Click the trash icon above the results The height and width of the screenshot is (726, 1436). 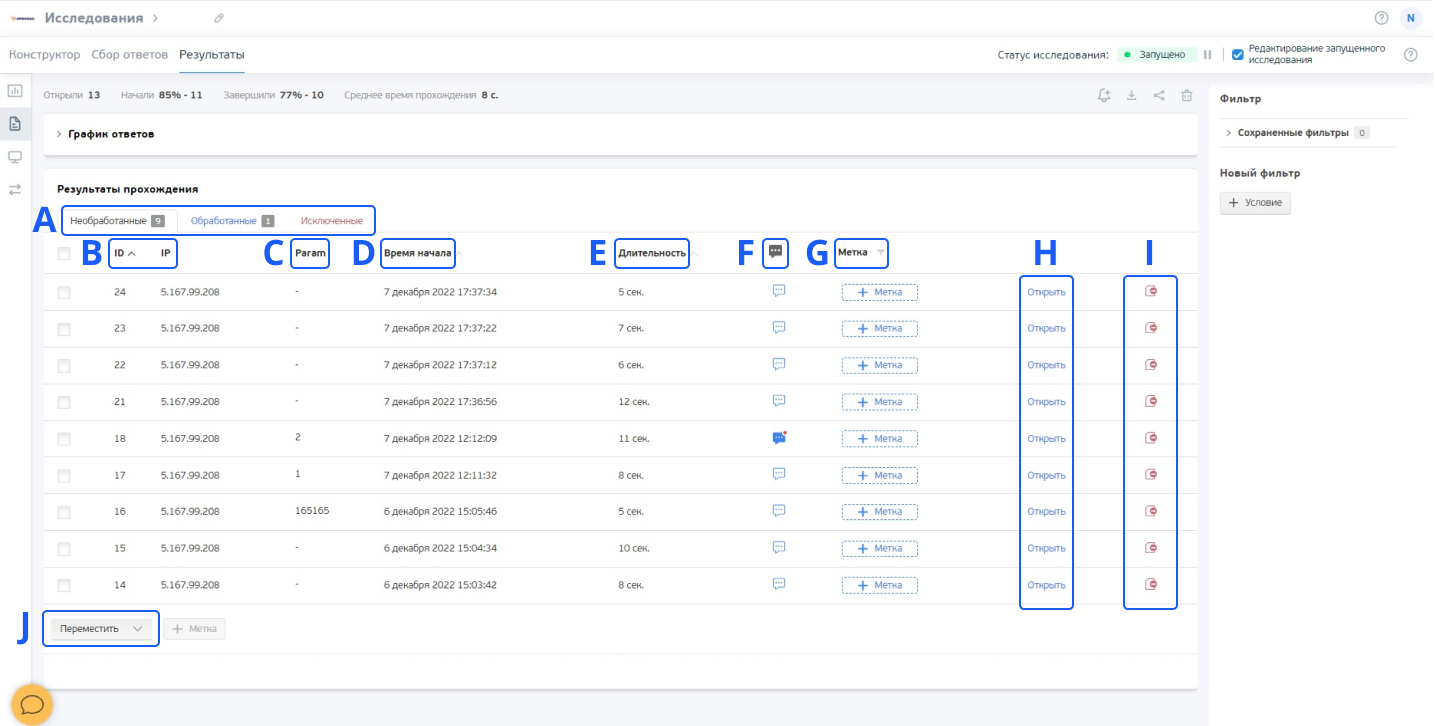pos(1186,96)
